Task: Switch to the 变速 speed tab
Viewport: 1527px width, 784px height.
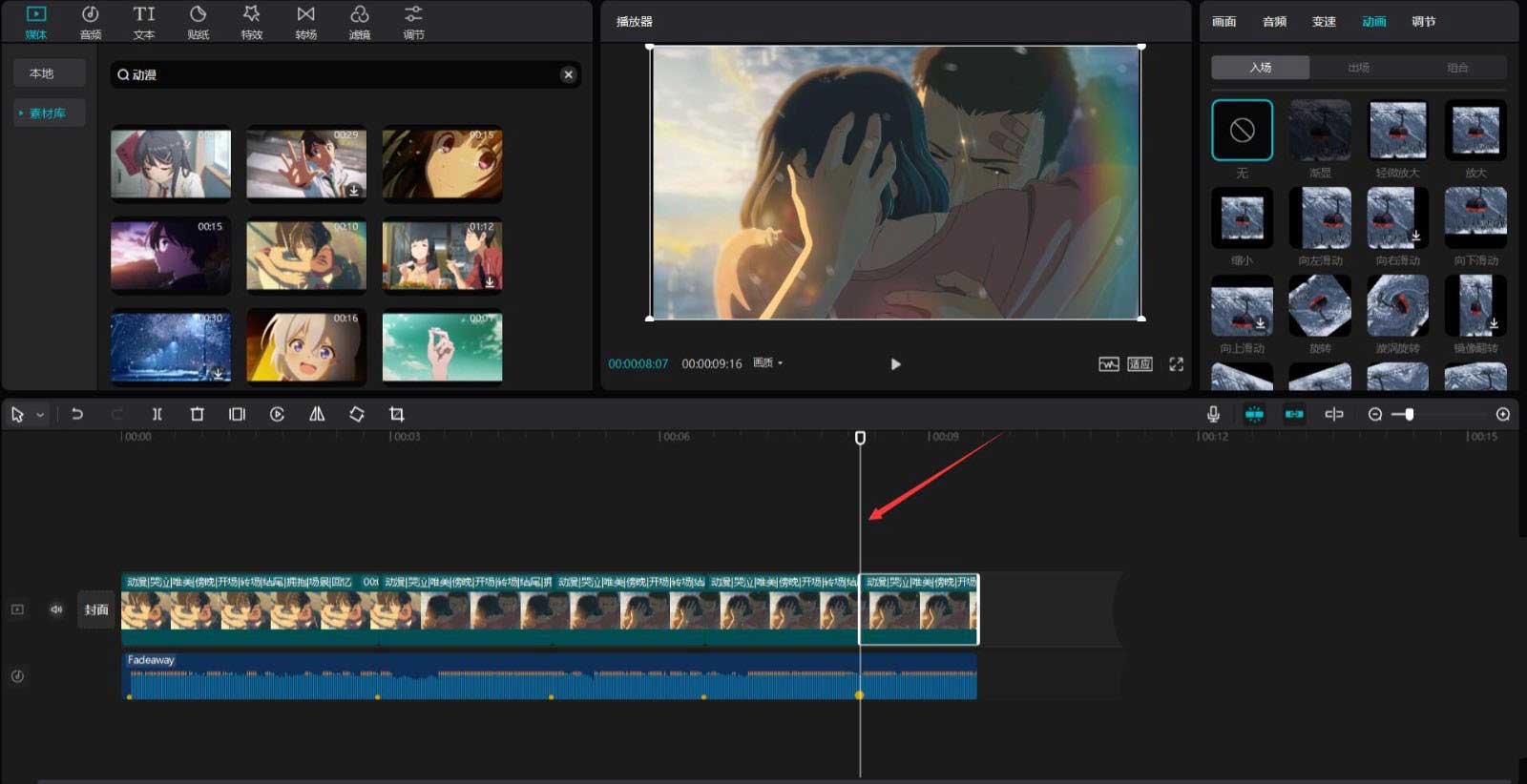Action: (x=1324, y=21)
